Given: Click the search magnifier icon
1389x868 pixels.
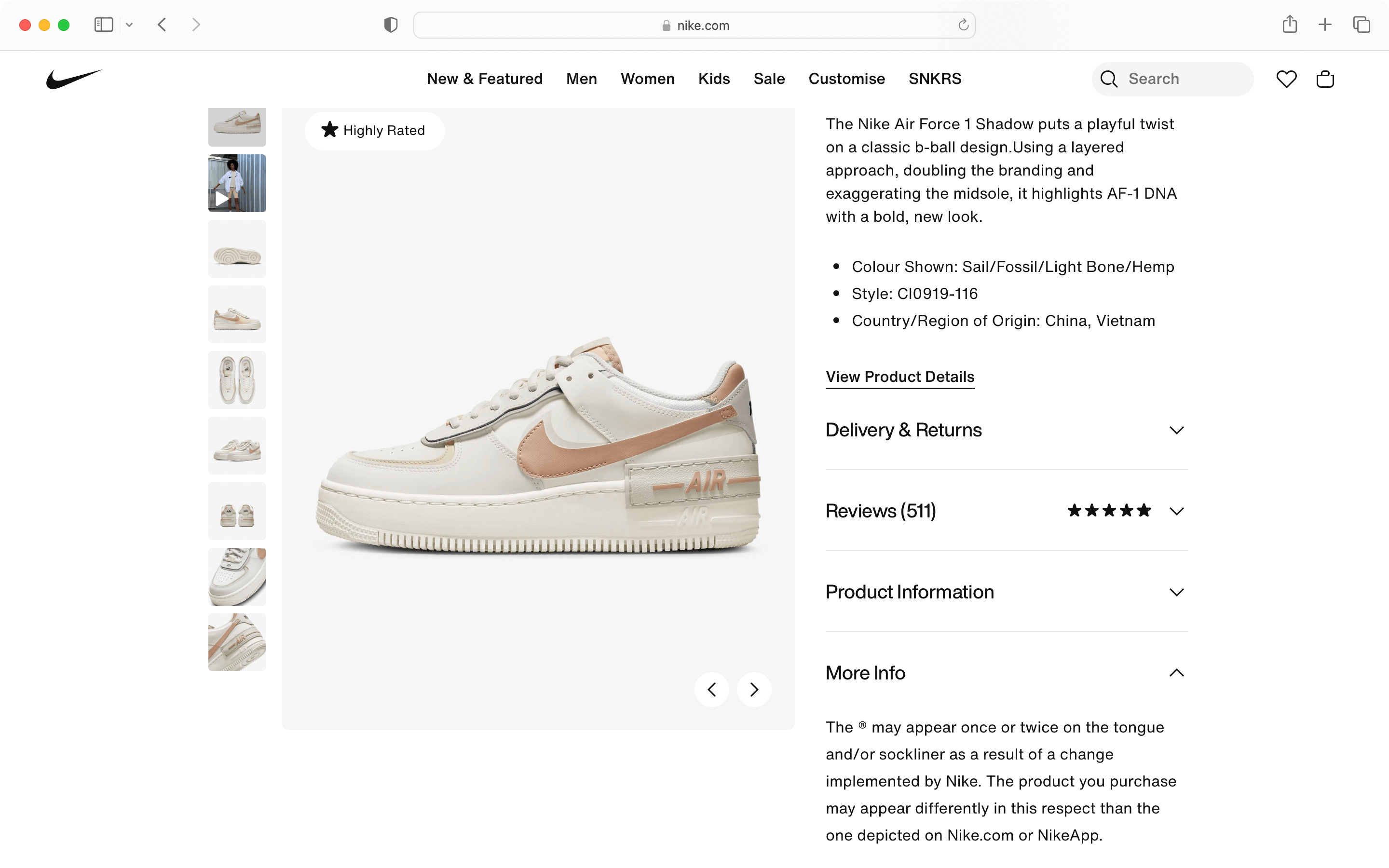Looking at the screenshot, I should point(1108,79).
